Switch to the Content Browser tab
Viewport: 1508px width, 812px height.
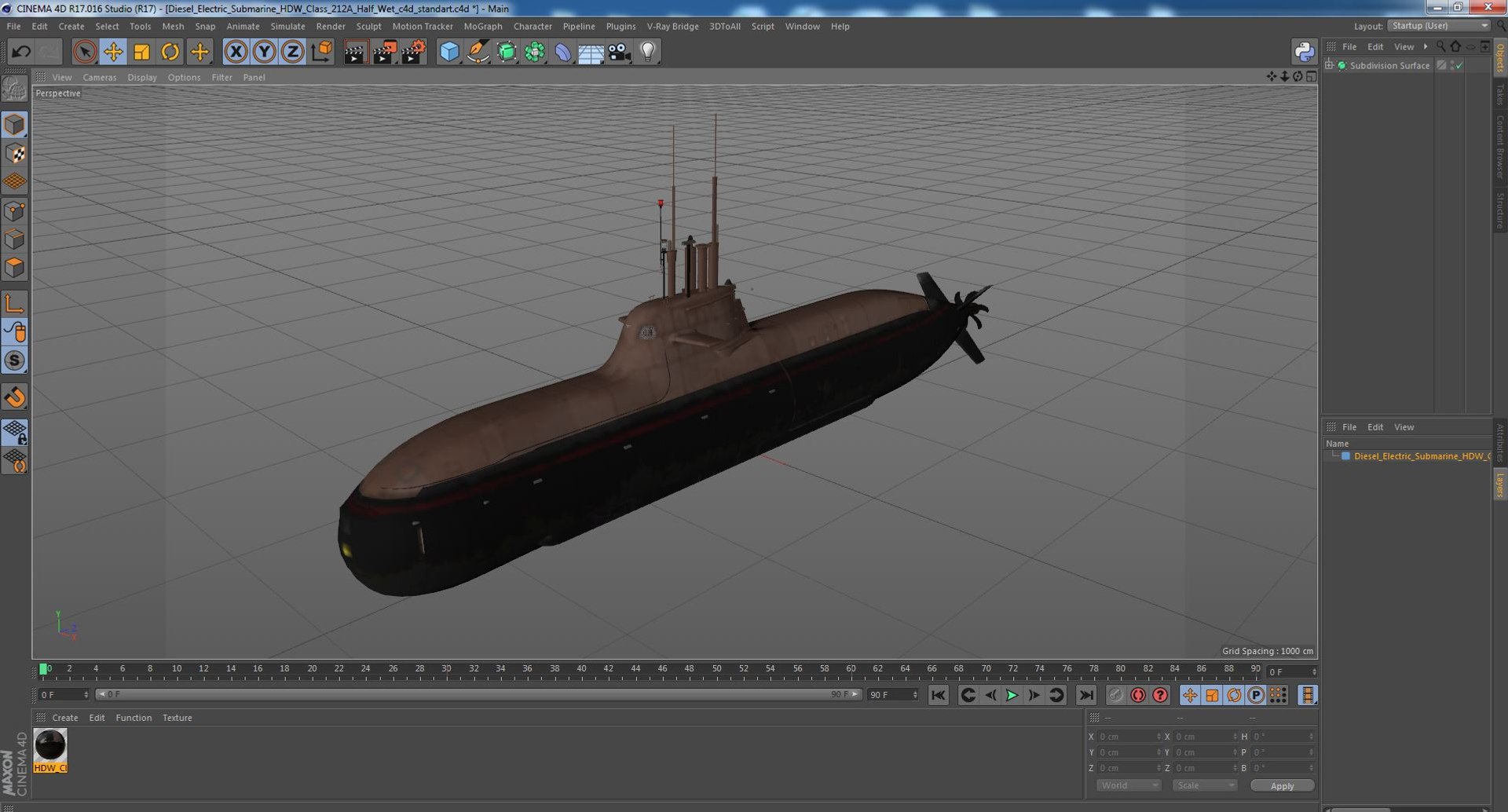tap(1499, 147)
